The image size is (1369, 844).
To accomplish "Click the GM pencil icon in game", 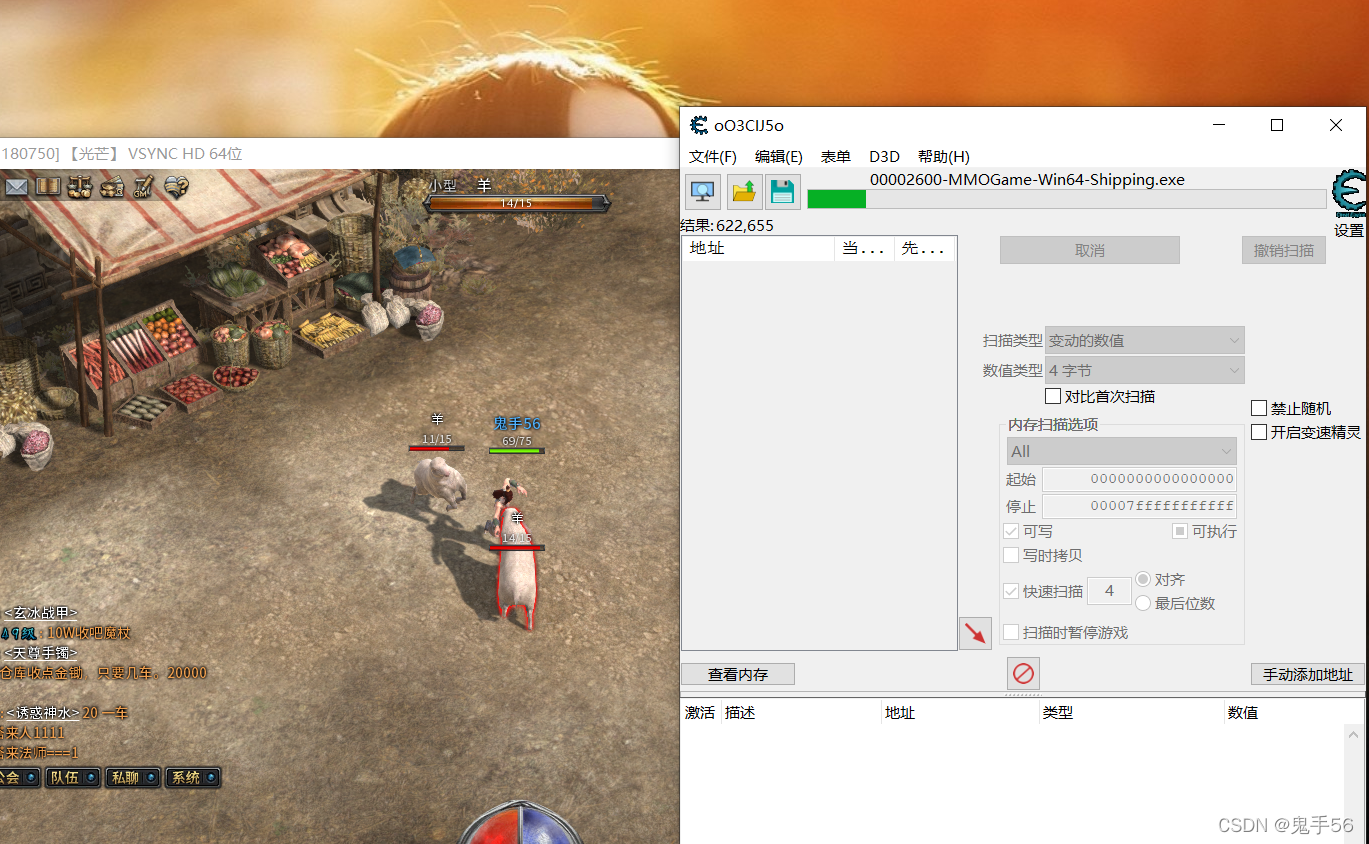I will (x=143, y=187).
